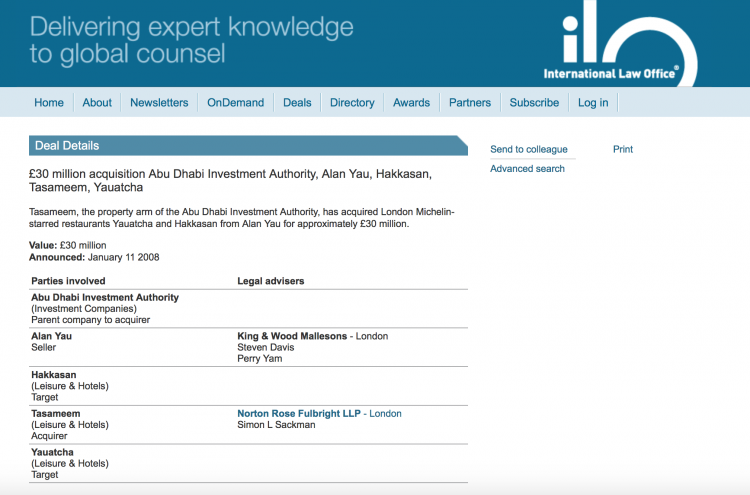Screen dimensions: 750x495
Task: Click the Print link
Action: (x=623, y=149)
